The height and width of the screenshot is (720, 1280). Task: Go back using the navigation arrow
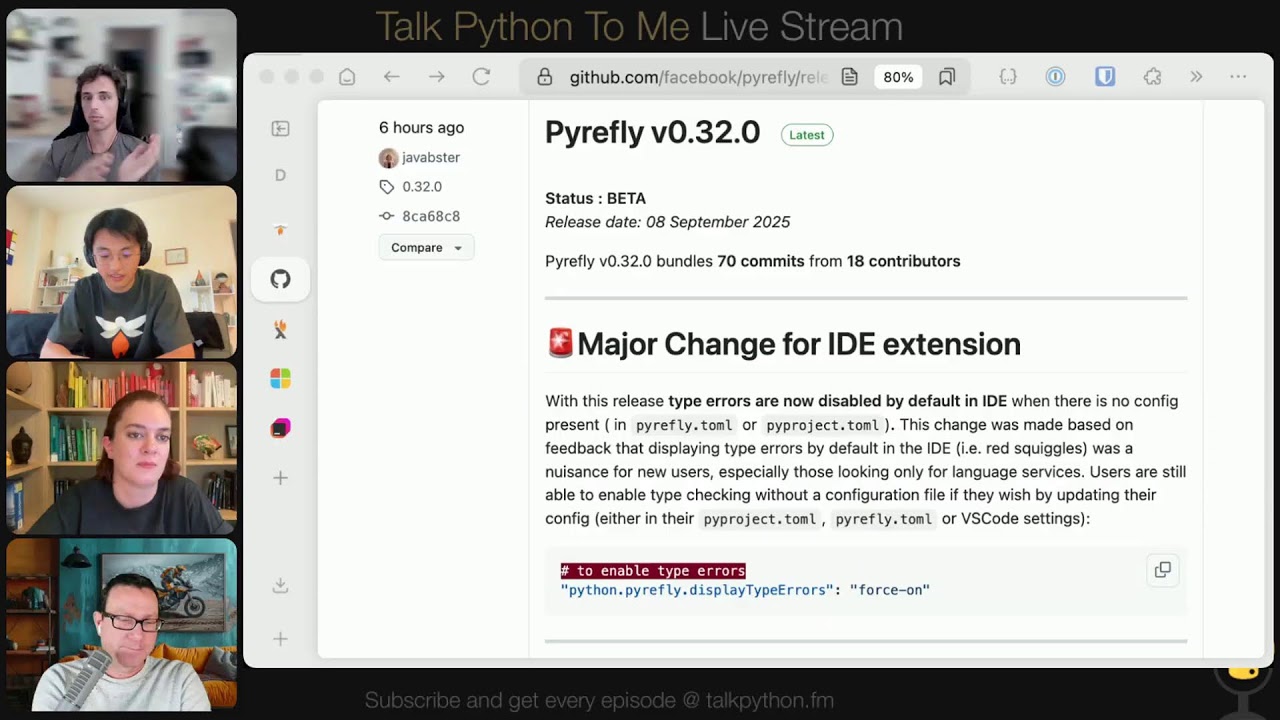[x=391, y=76]
